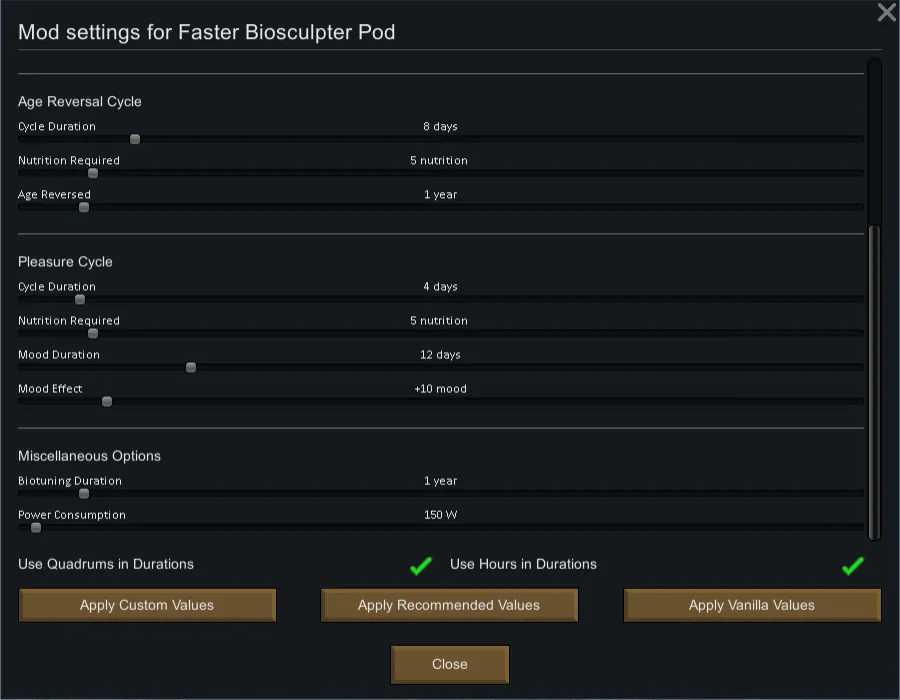
Task: Click the Use Hours in Durations label
Action: [x=523, y=564]
